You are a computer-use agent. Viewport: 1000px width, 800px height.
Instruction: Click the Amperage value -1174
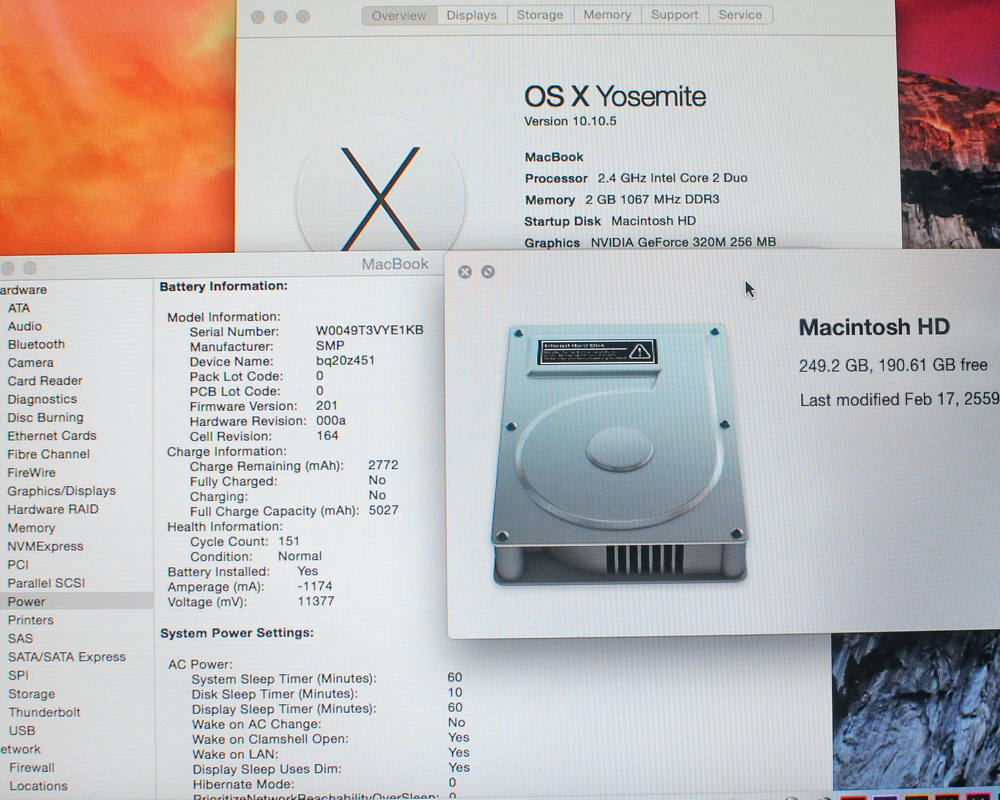click(x=314, y=586)
